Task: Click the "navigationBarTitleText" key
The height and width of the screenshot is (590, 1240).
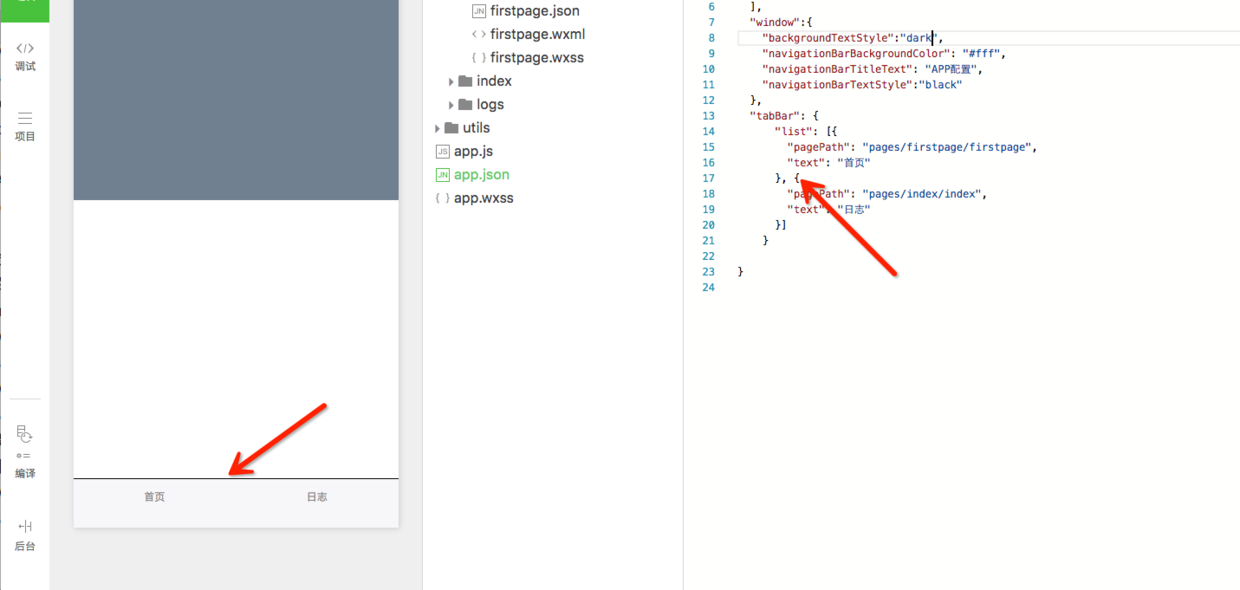Action: coord(840,70)
